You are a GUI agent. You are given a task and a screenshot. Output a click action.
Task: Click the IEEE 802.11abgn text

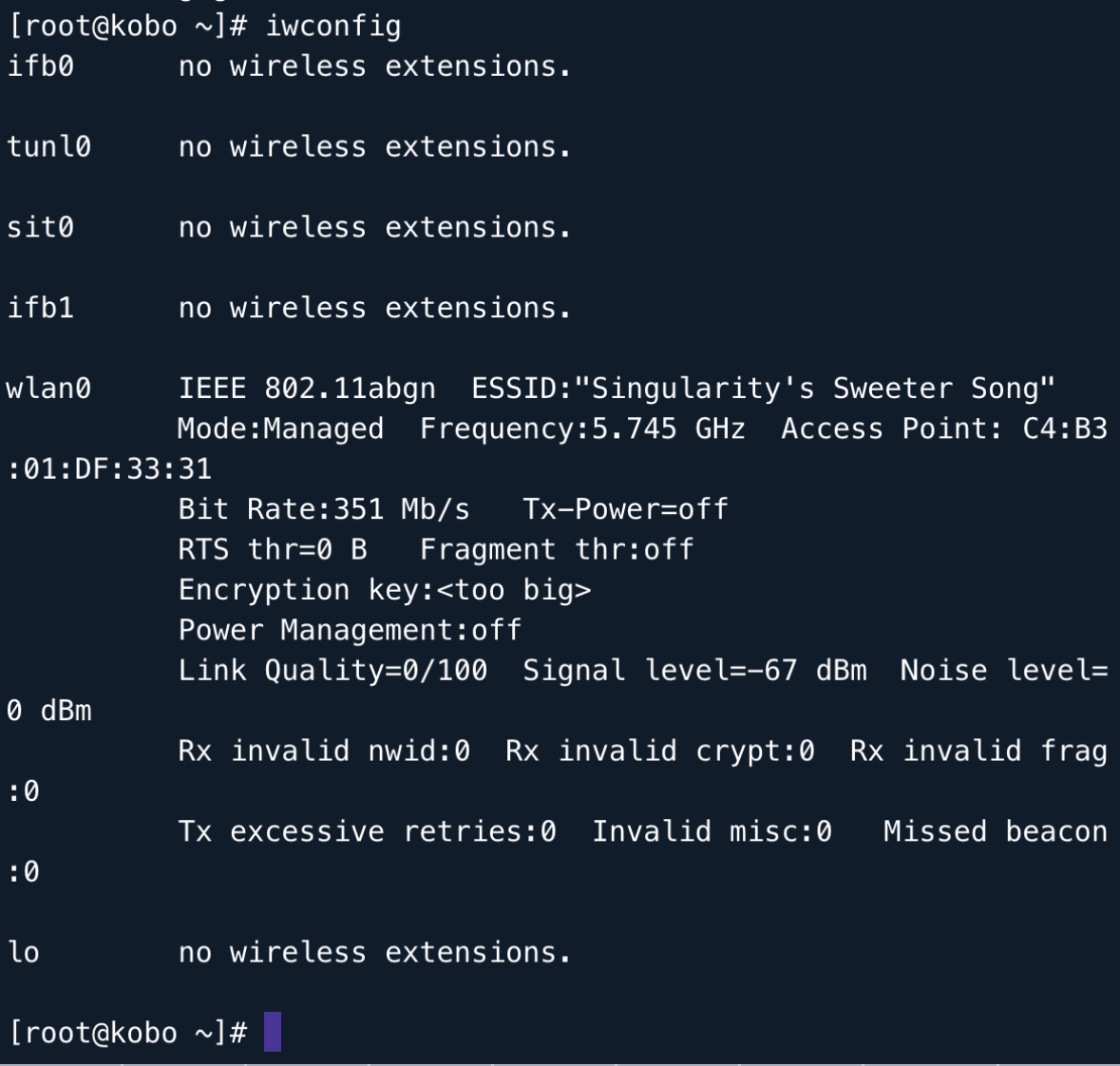(307, 389)
